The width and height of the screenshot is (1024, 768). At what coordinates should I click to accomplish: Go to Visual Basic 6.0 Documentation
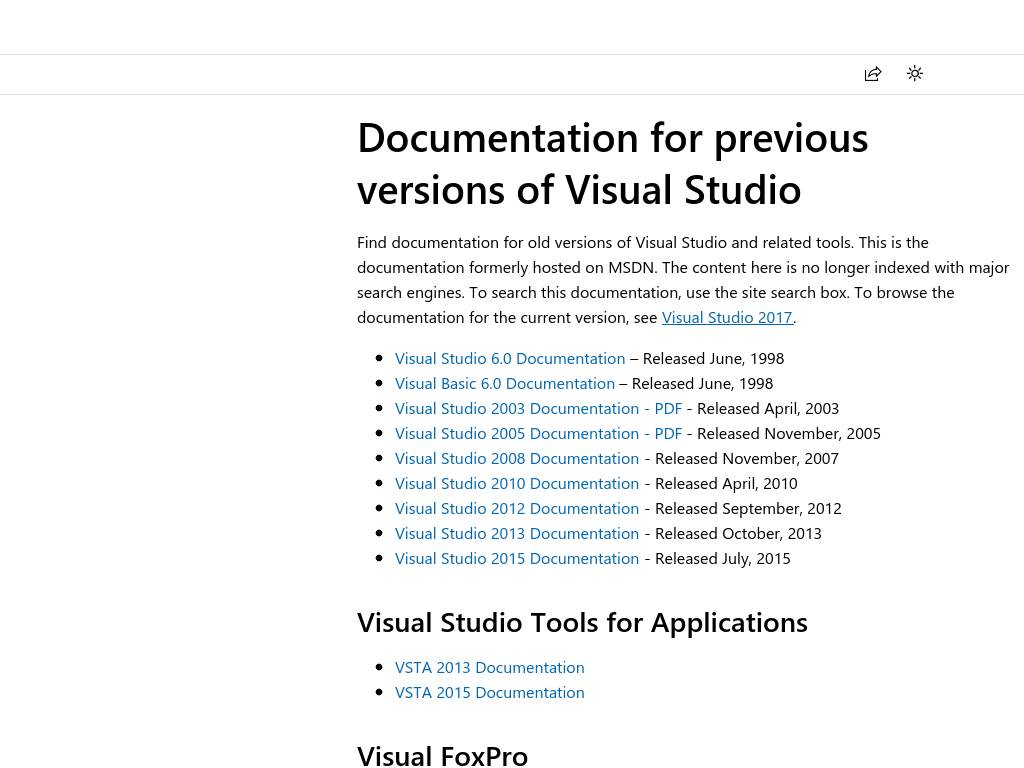coord(504,383)
